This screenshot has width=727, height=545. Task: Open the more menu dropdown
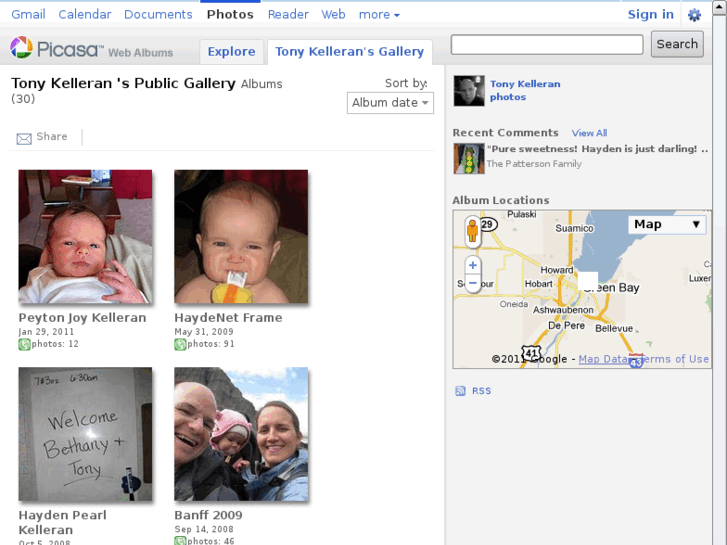379,15
